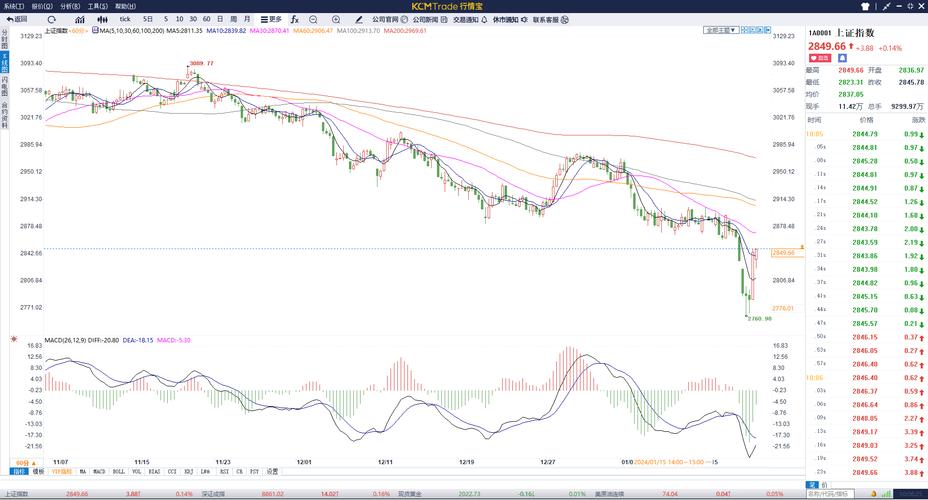Click the first chart layout icon beside 全部主图
Image resolution: width=928 pixels, height=500 pixels.
[745, 30]
